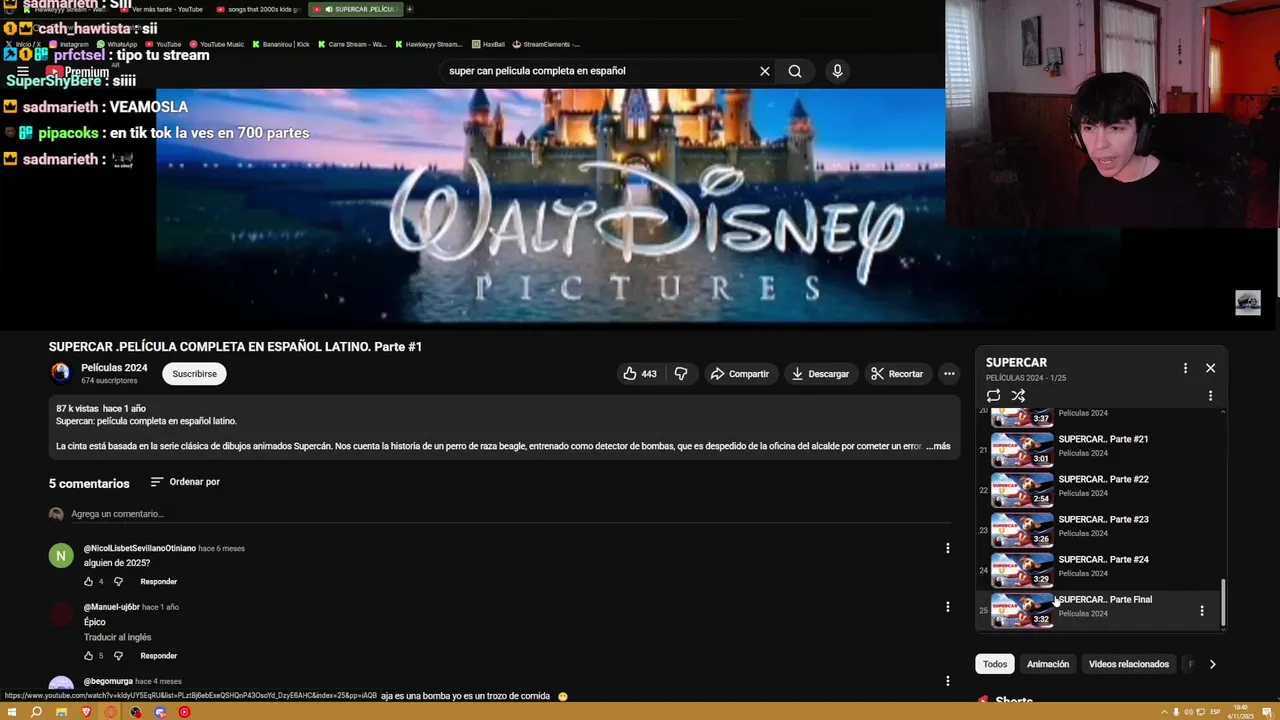
Task: Open @NicolLisbetSevillanoOtiniano profile link
Action: pyautogui.click(x=140, y=548)
